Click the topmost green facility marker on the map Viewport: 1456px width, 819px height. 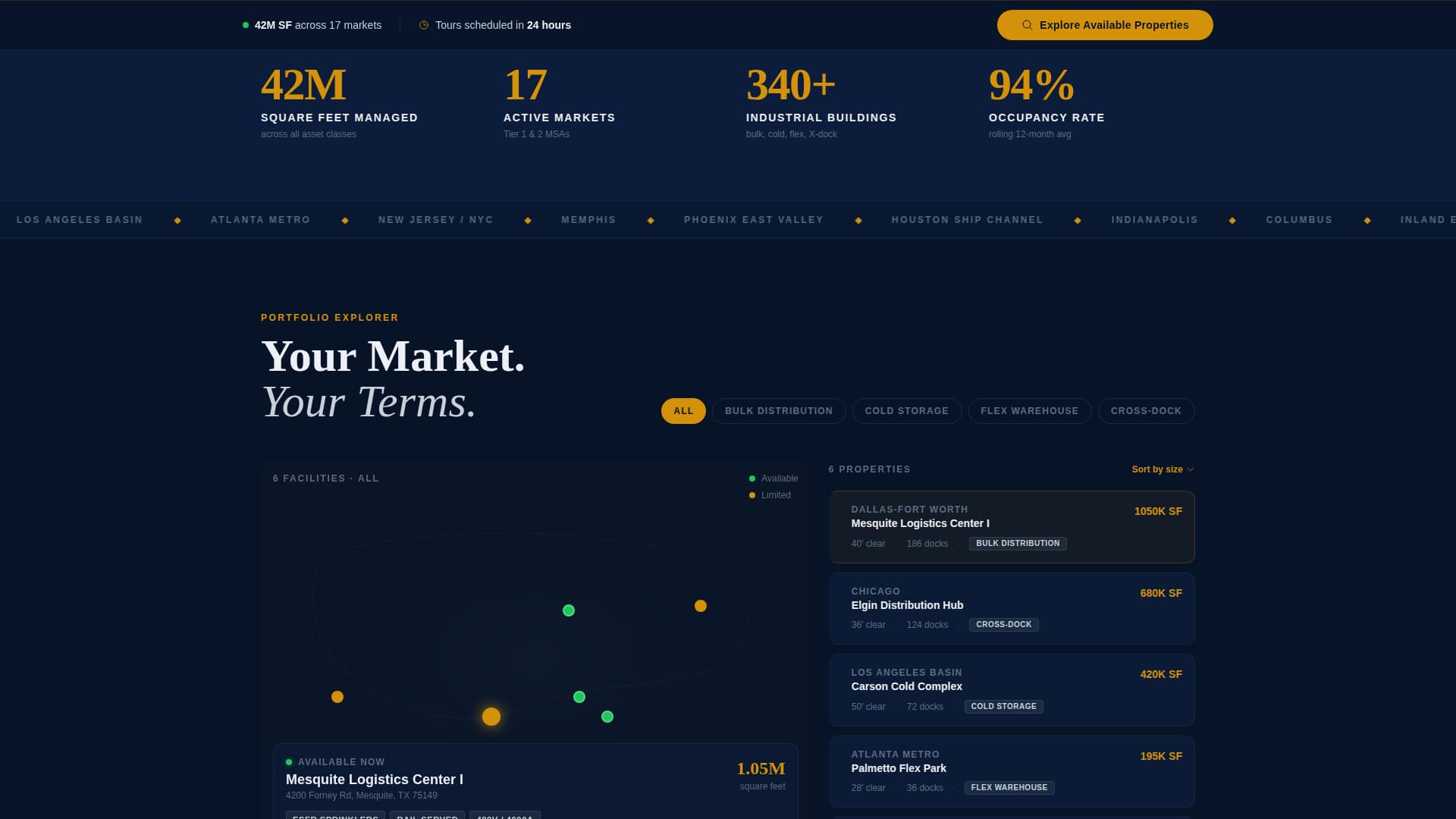pyautogui.click(x=568, y=610)
